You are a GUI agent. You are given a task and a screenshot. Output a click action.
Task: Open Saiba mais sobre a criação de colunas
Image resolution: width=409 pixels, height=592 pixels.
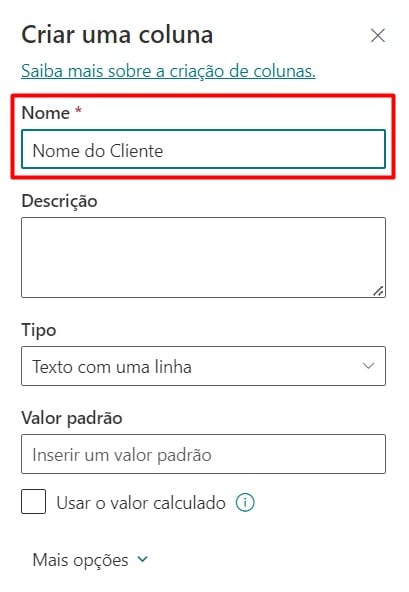[x=168, y=71]
